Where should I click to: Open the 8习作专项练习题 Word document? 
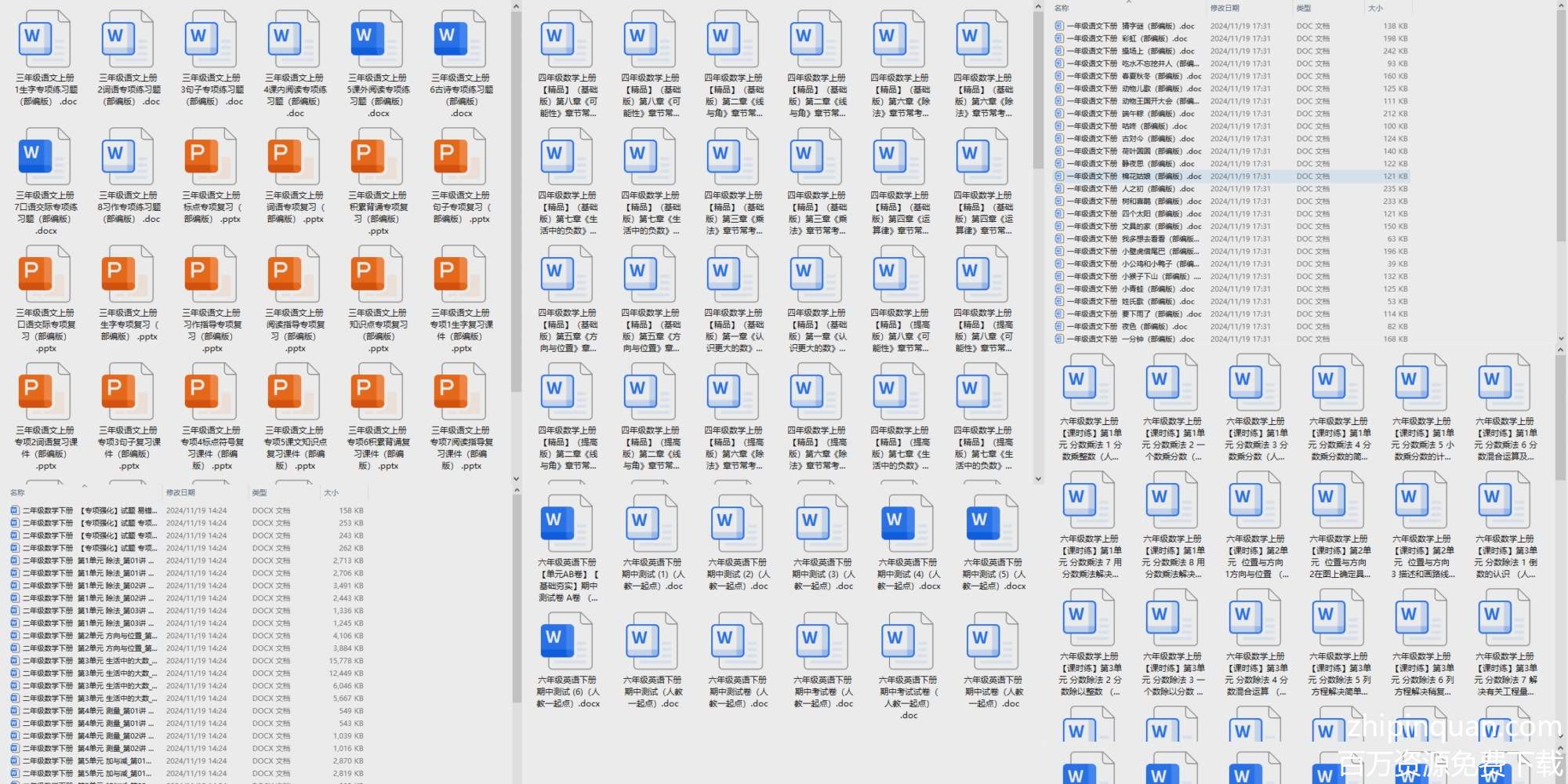click(x=129, y=157)
